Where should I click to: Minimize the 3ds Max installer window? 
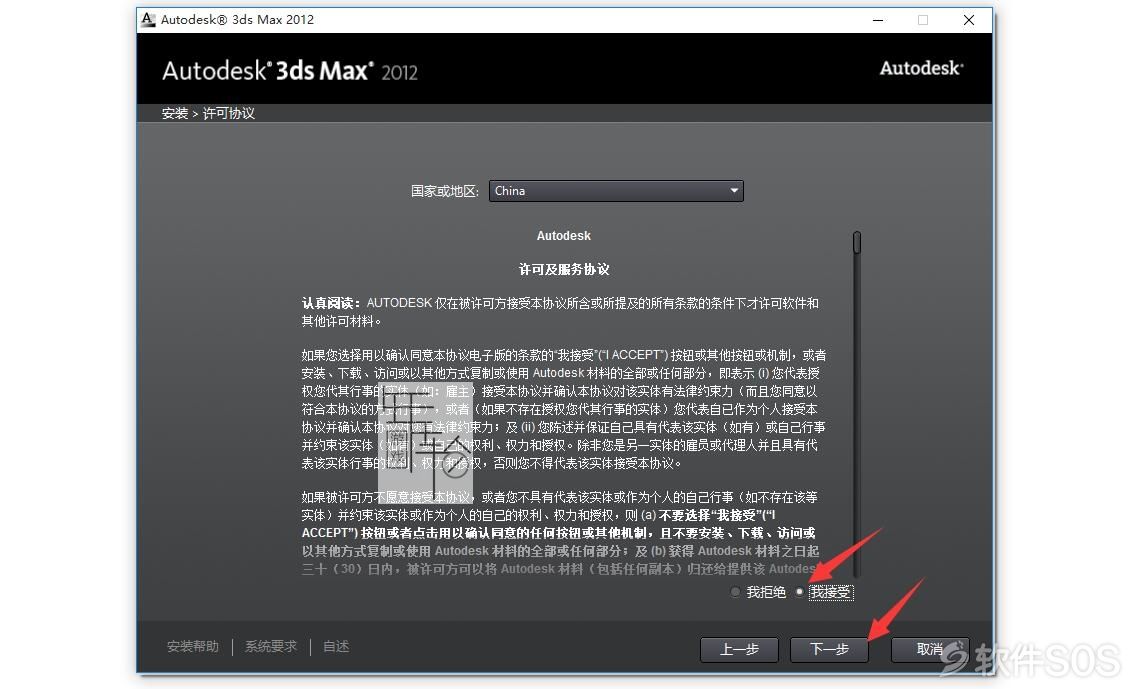(x=878, y=20)
